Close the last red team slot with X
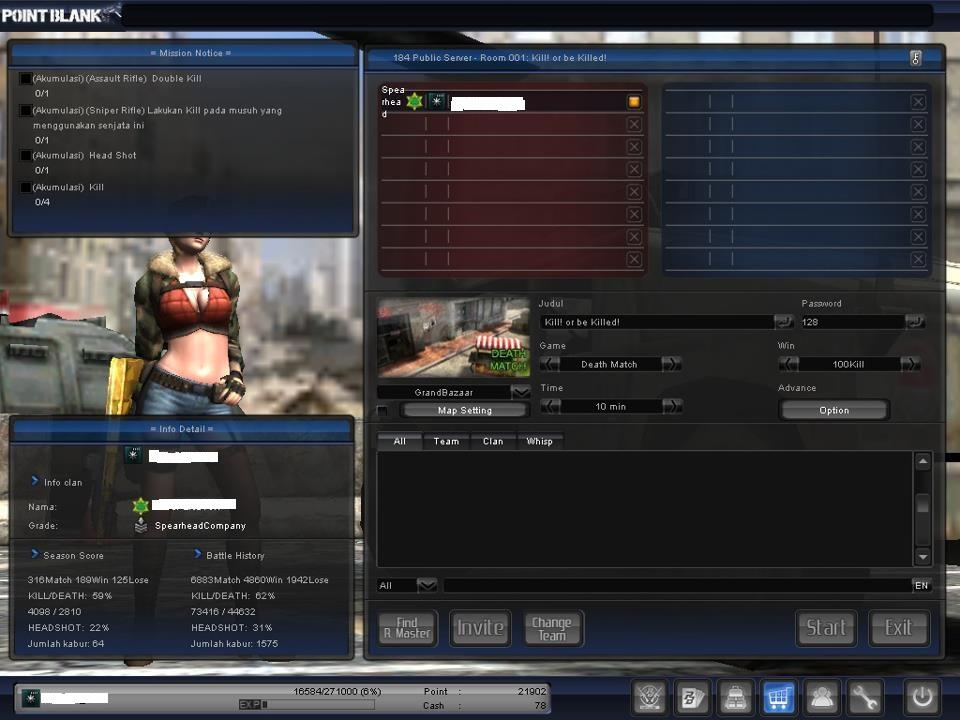Image resolution: width=960 pixels, height=720 pixels. point(634,259)
